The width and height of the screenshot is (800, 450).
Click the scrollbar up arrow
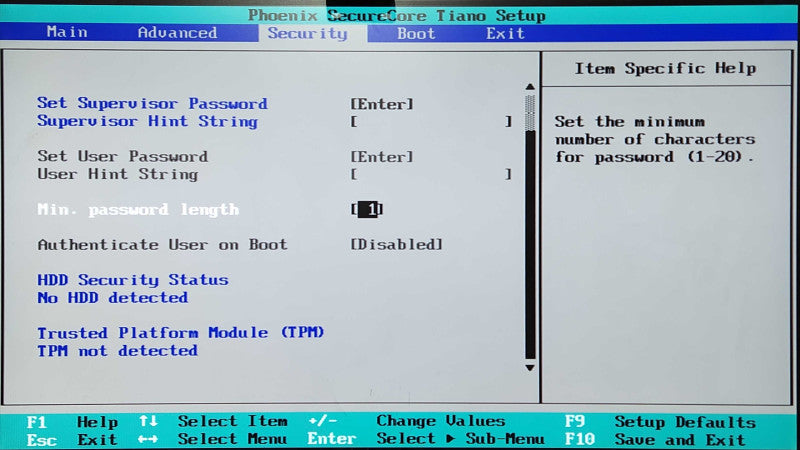[x=530, y=87]
